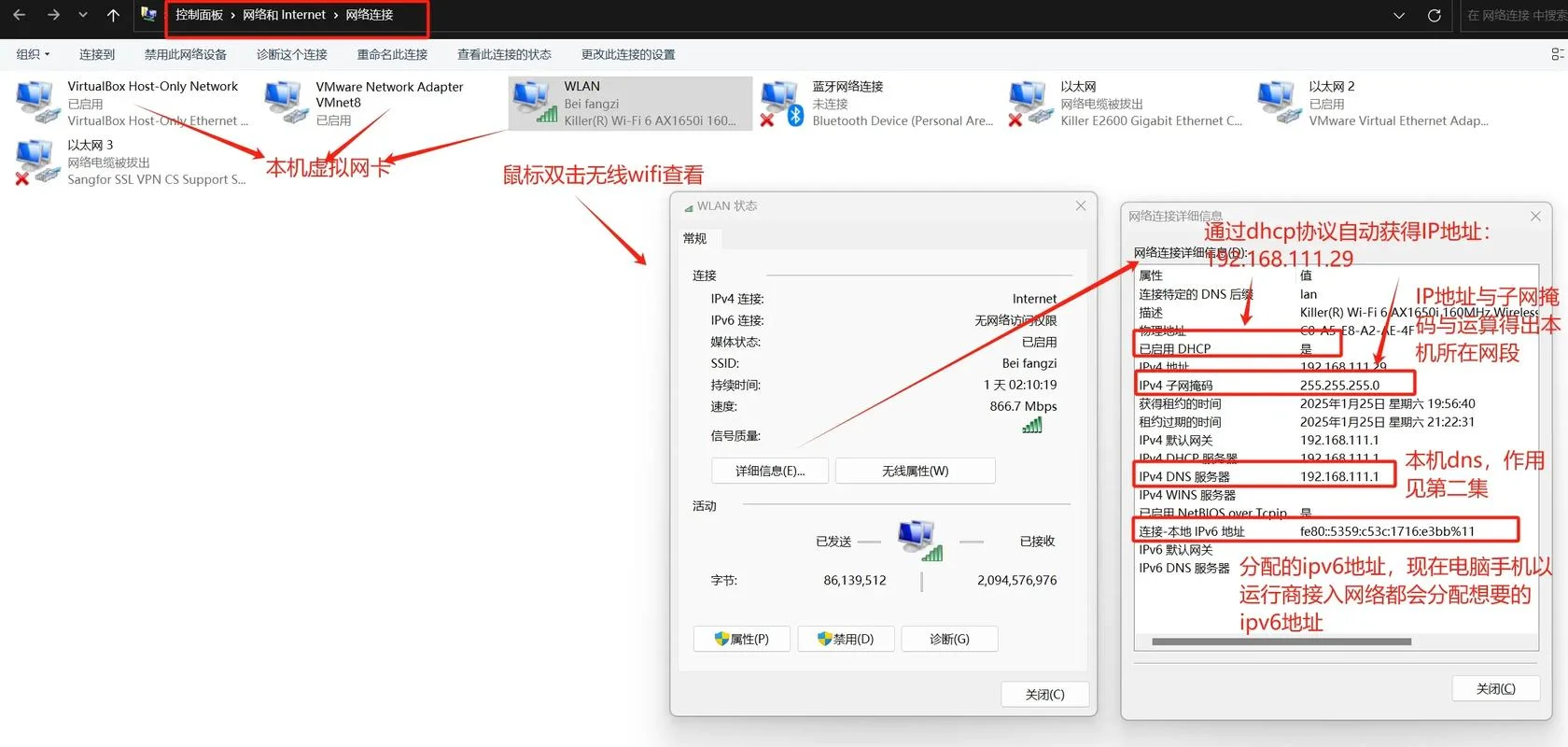The width and height of the screenshot is (1568, 747).
Task: Click the Disable shield button
Action: pyautogui.click(x=846, y=639)
